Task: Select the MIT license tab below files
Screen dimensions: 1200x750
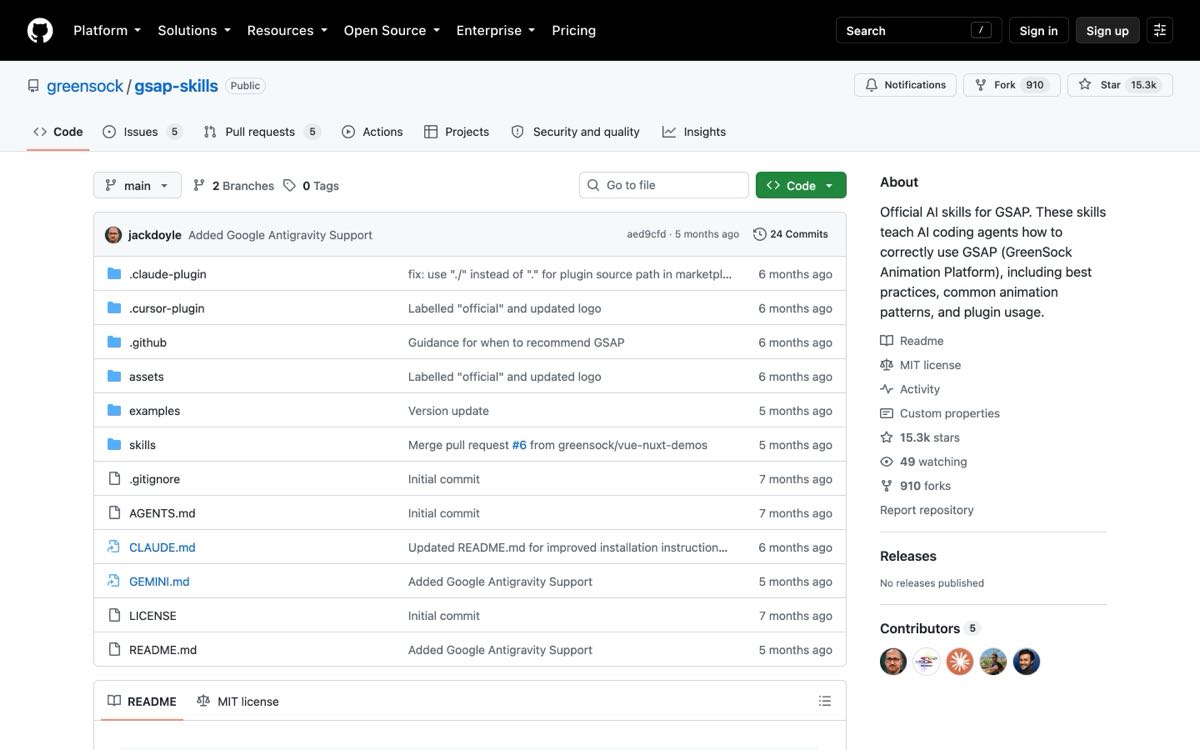Action: tap(238, 701)
